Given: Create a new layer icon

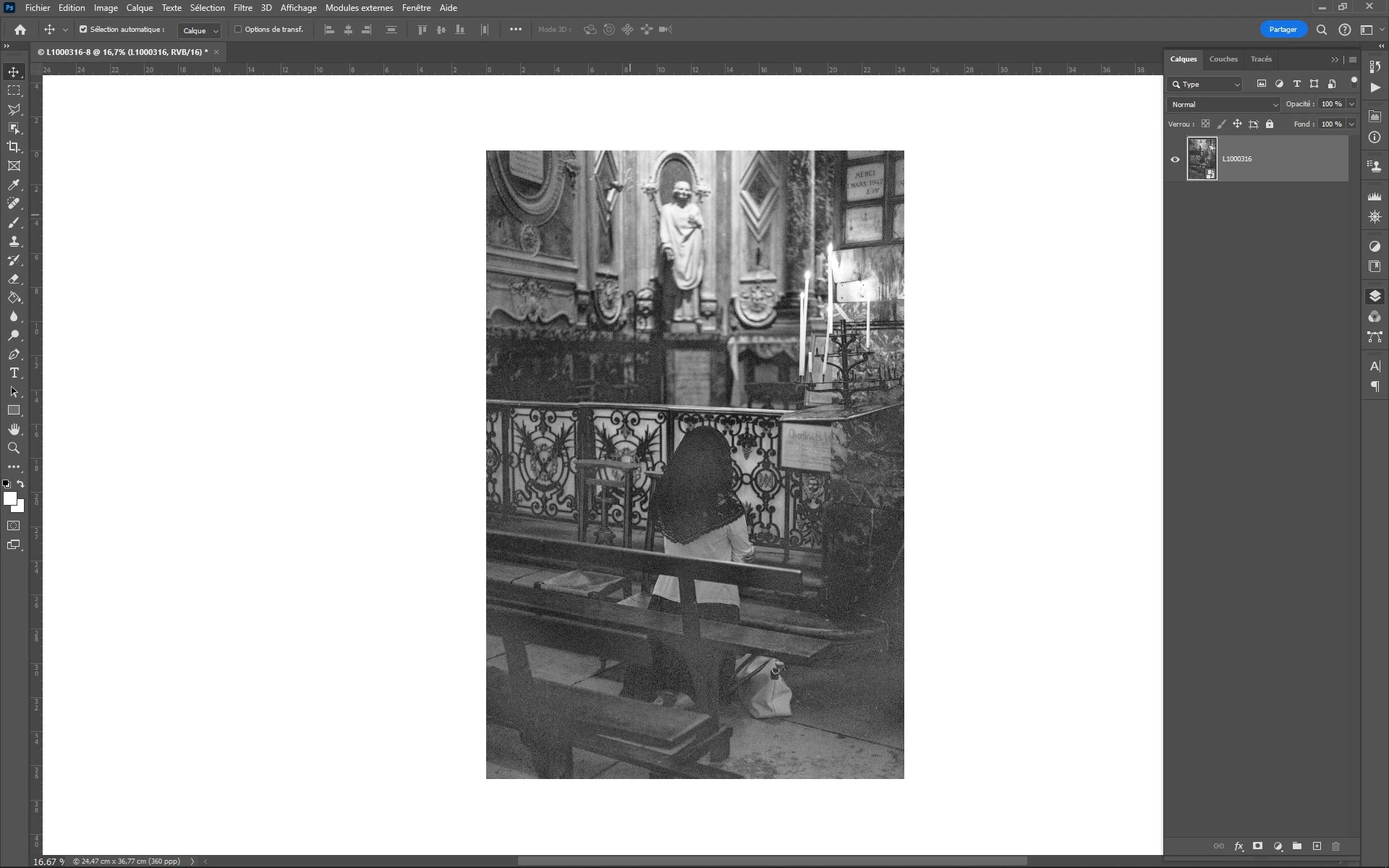Looking at the screenshot, I should pos(1317,846).
